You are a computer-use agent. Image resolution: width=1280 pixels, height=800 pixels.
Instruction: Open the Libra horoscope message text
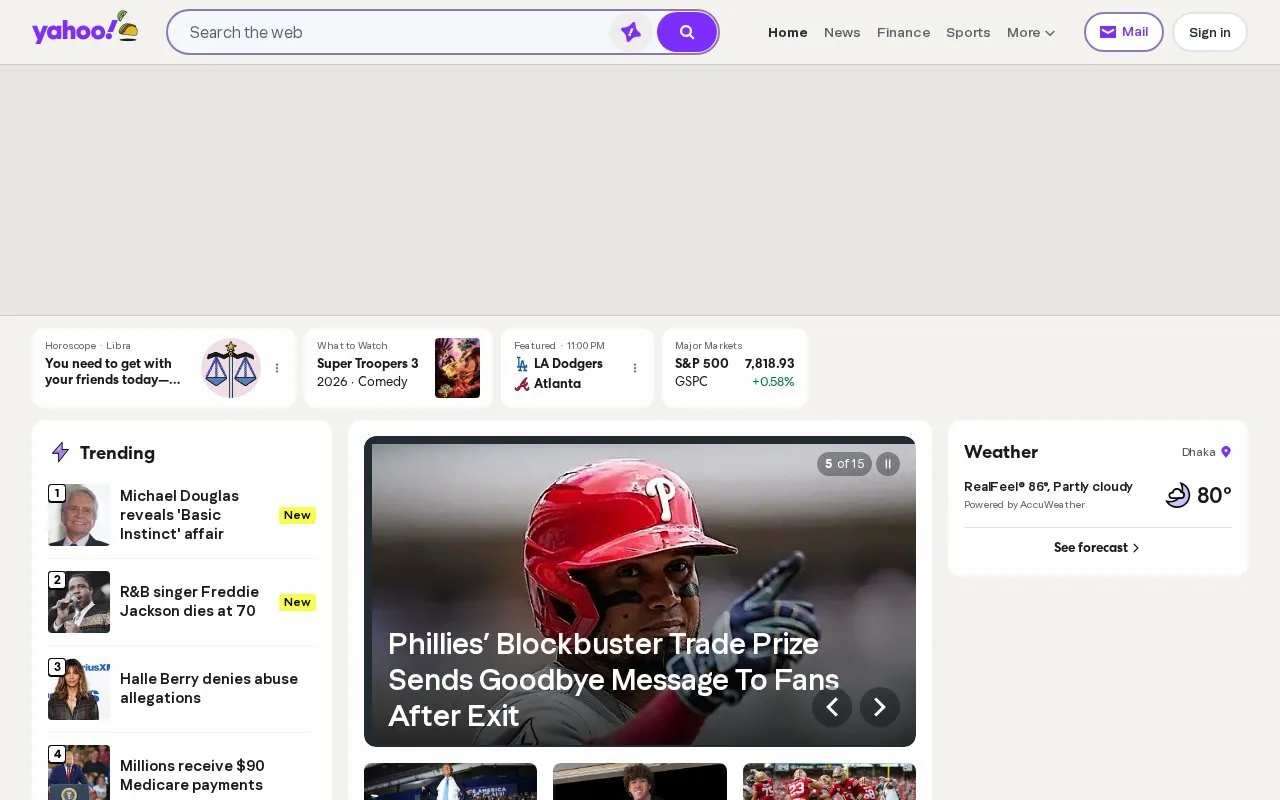[x=113, y=372]
